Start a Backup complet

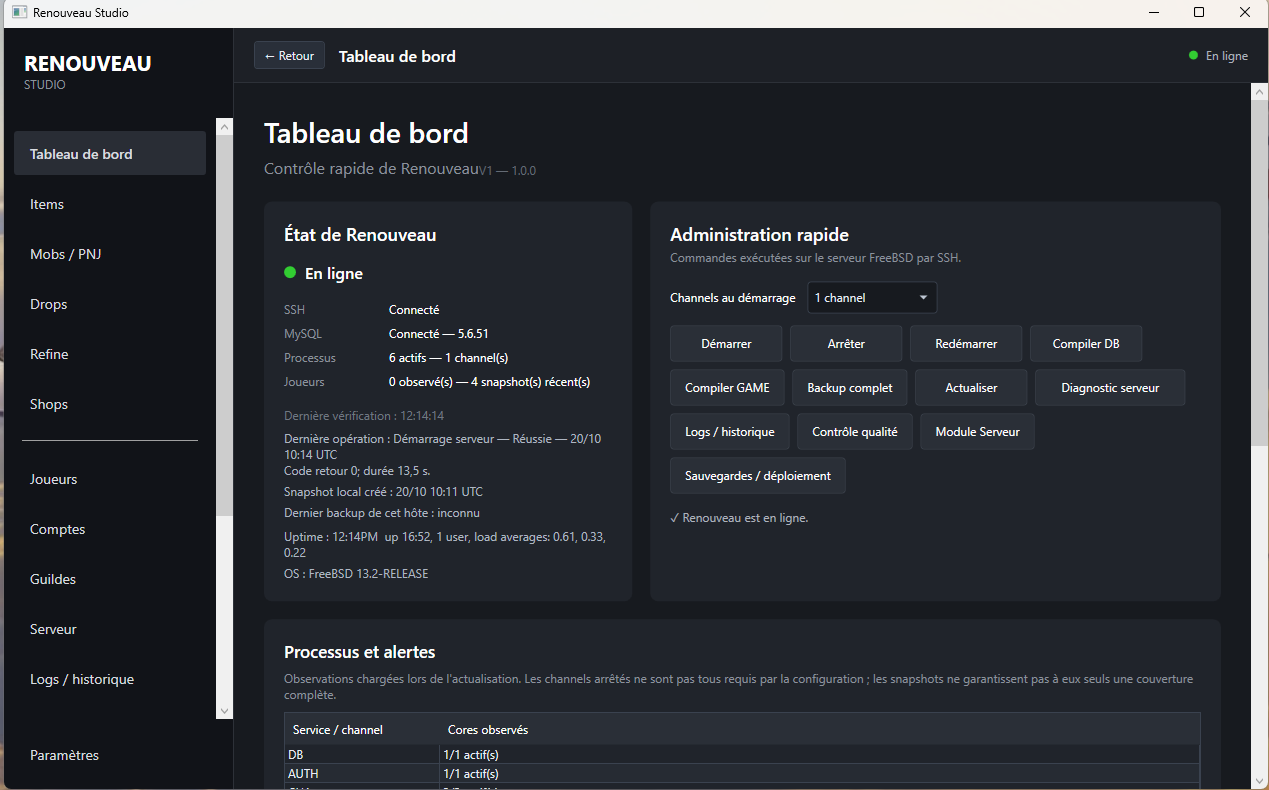(x=850, y=387)
